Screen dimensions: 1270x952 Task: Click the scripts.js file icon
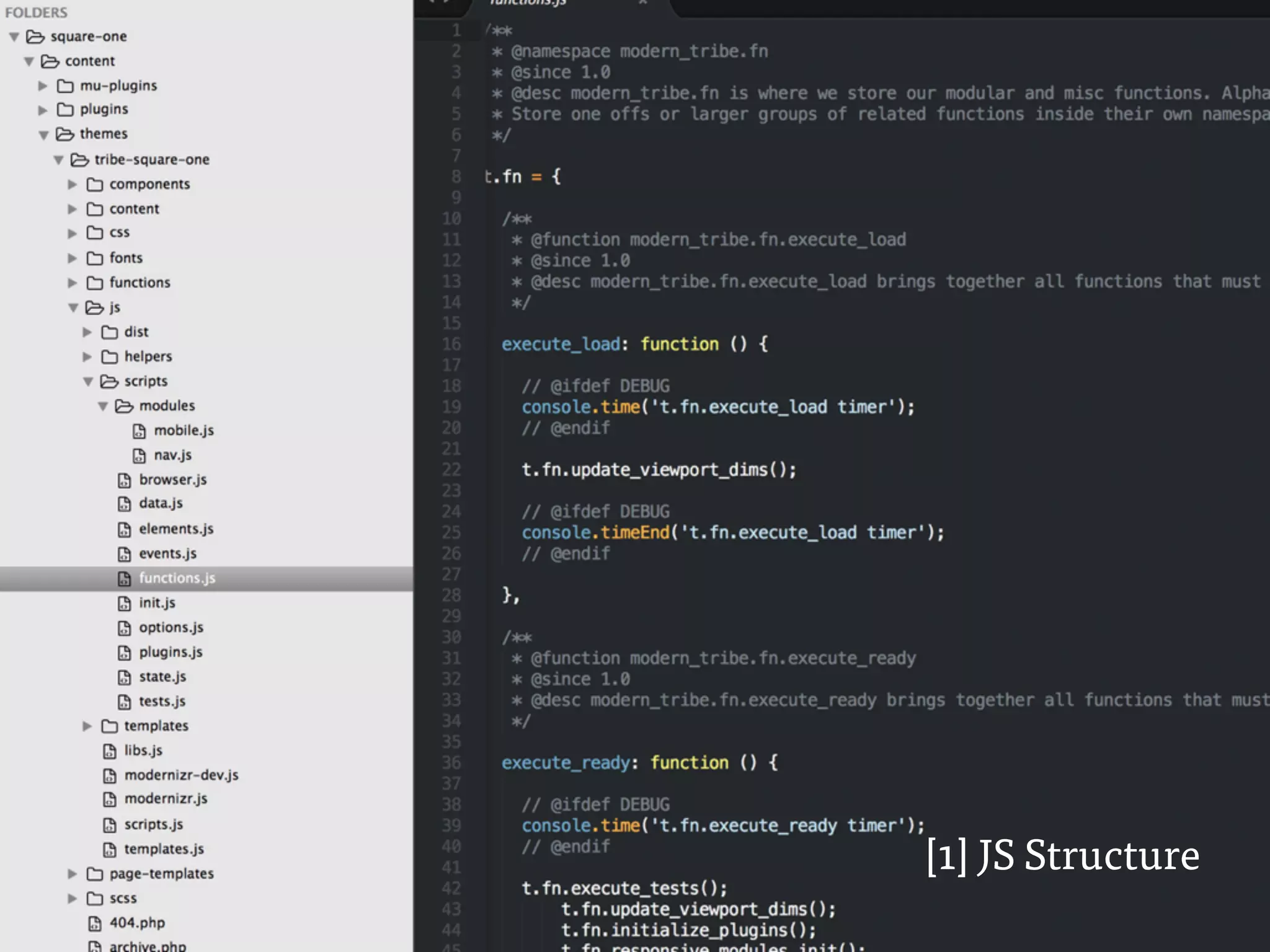click(110, 825)
